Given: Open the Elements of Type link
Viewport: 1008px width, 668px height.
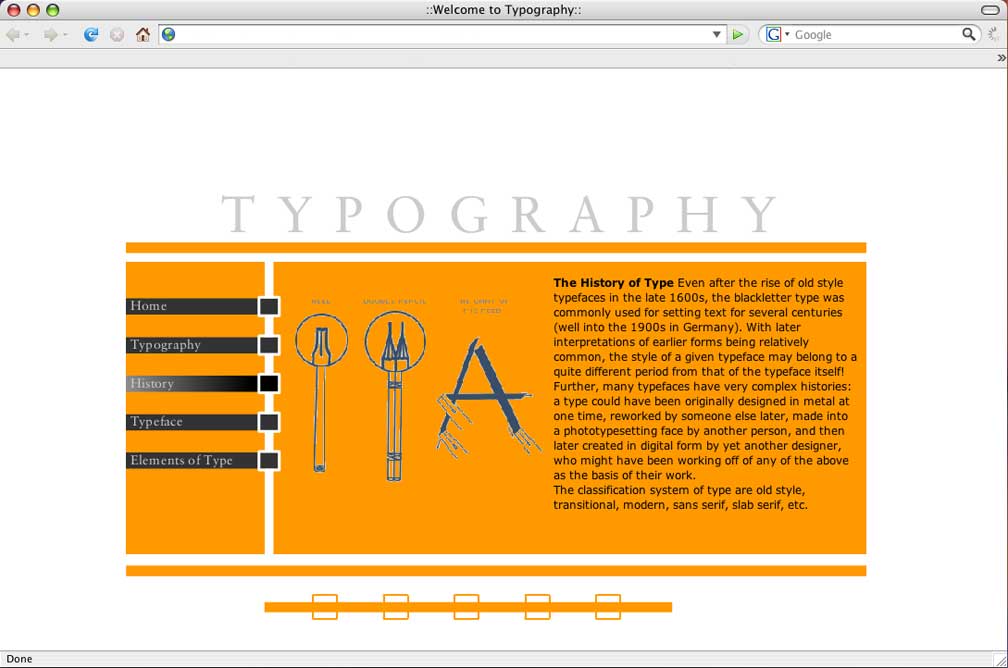Looking at the screenshot, I should click(x=181, y=461).
